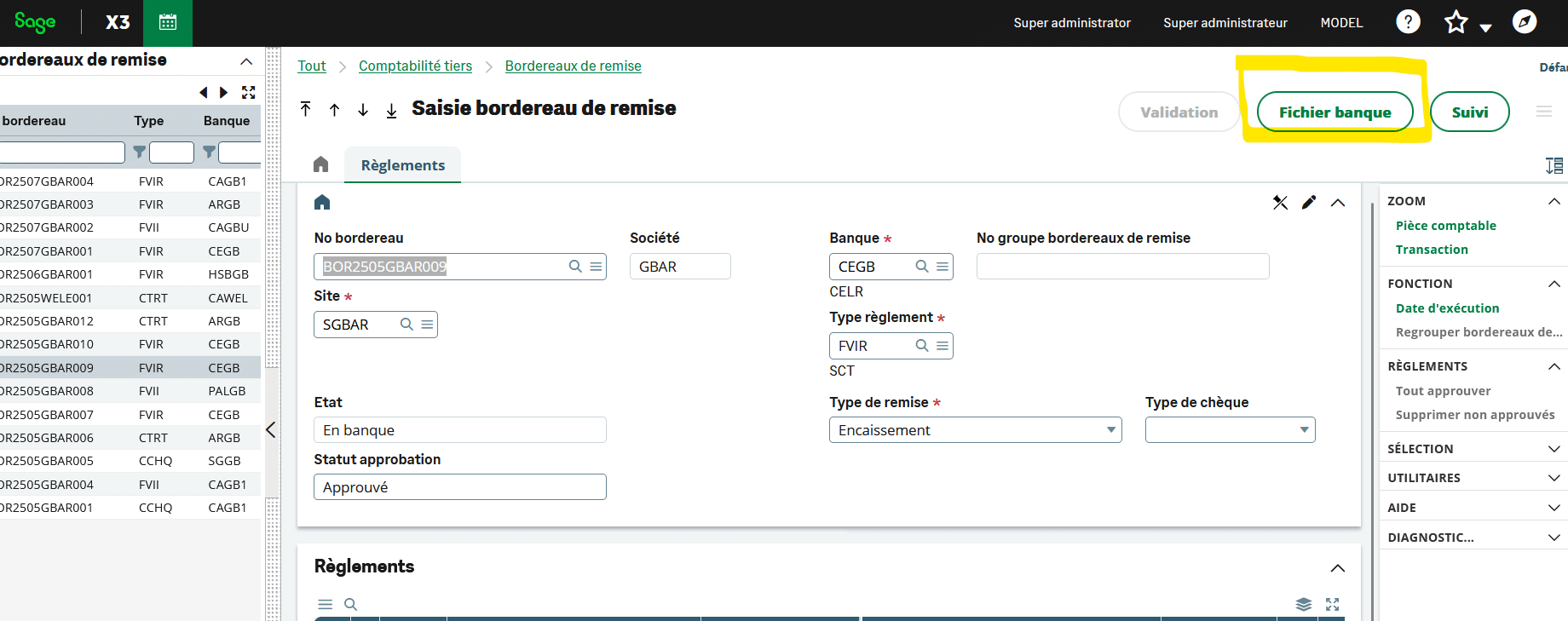Select bordereau row with bank PALGB
Image resolution: width=1568 pixels, height=621 pixels.
(x=128, y=391)
